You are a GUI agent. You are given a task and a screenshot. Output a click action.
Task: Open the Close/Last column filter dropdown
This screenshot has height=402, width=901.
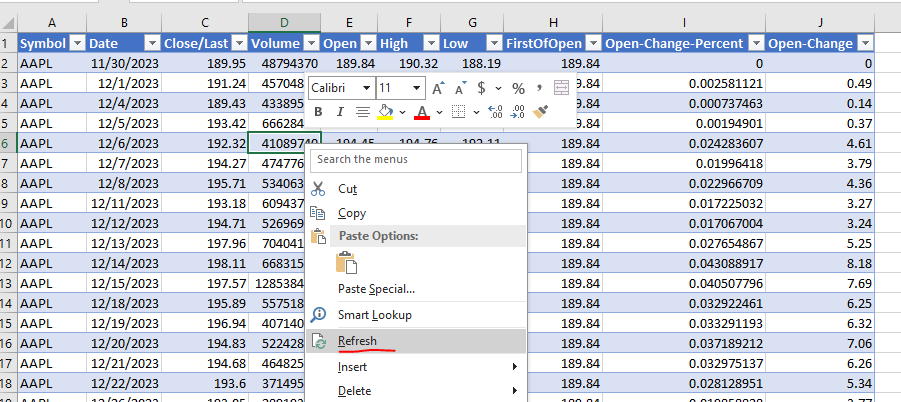pyautogui.click(x=239, y=43)
